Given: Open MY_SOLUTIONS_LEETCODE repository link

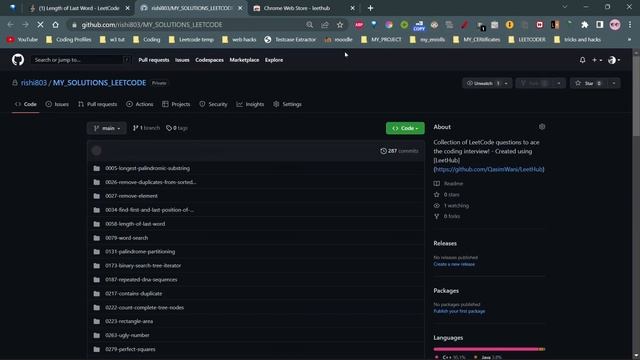Looking at the screenshot, I should (x=99, y=83).
